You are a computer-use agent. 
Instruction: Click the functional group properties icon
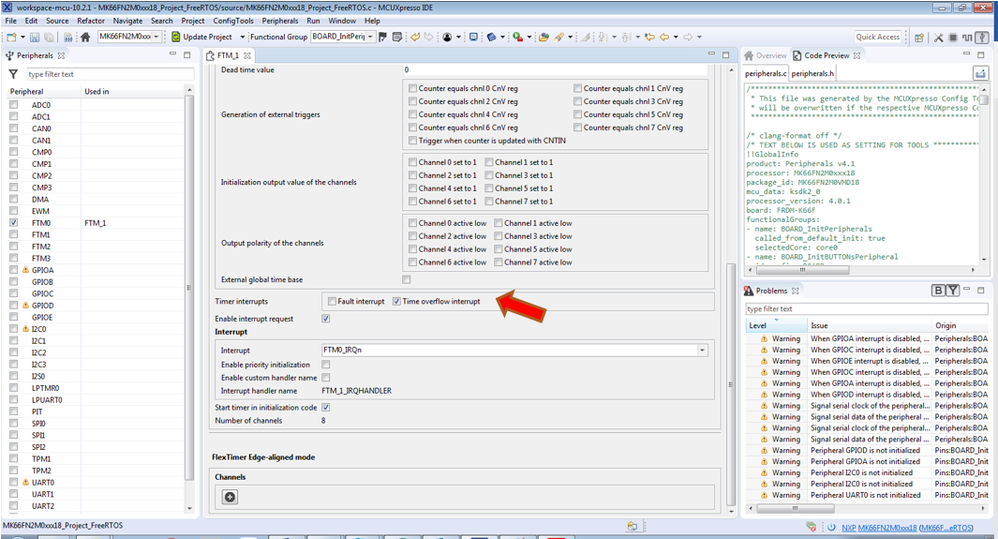[397, 37]
